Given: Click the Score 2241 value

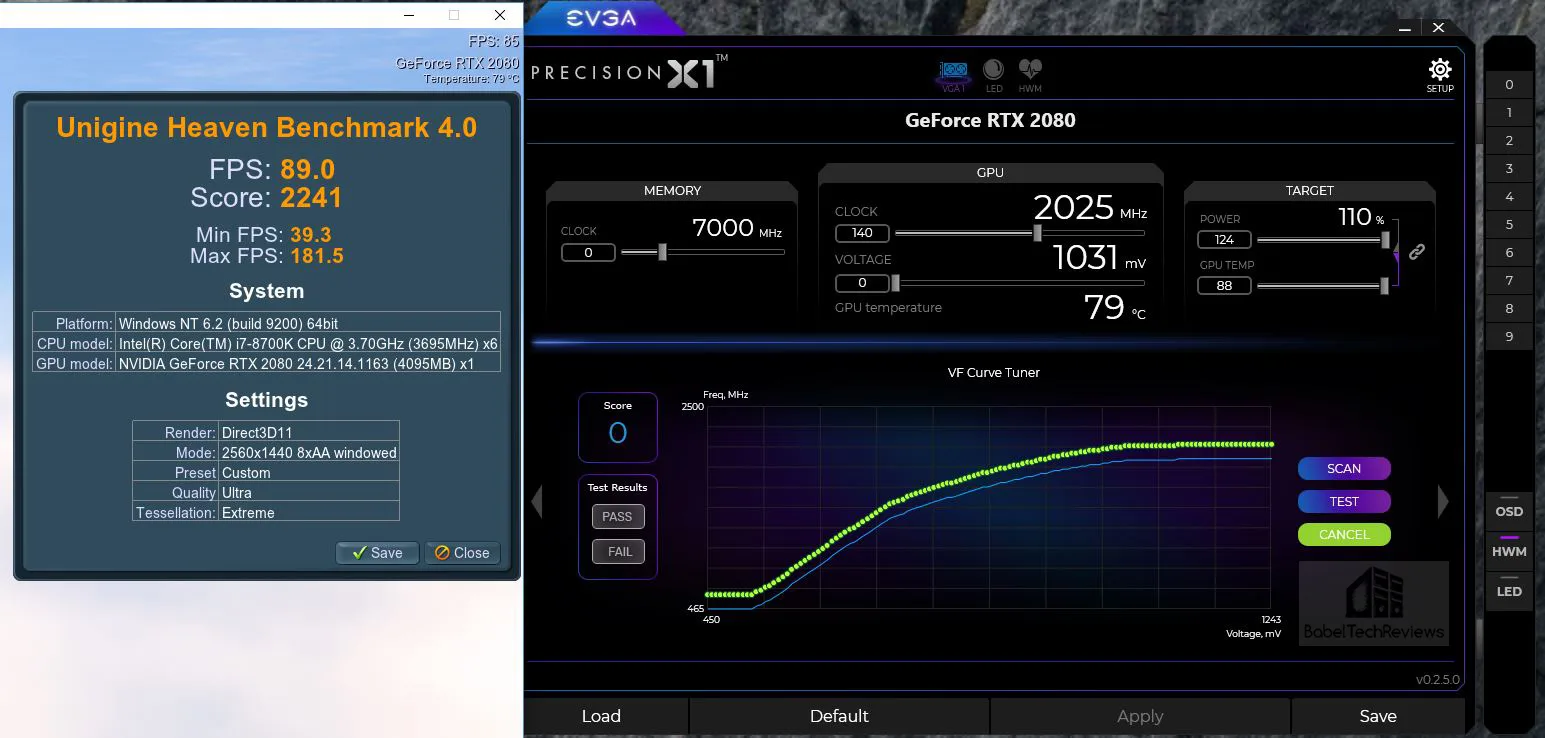Looking at the screenshot, I should point(311,198).
